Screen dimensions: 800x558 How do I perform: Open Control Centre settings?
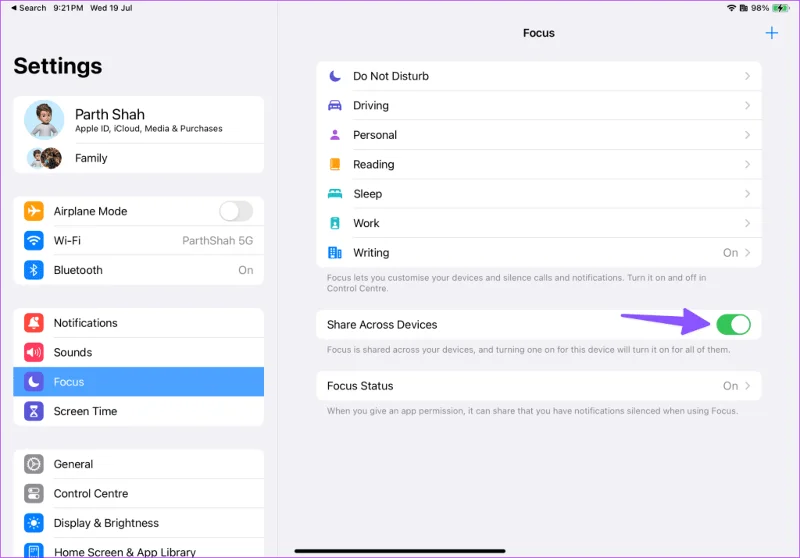coord(138,494)
